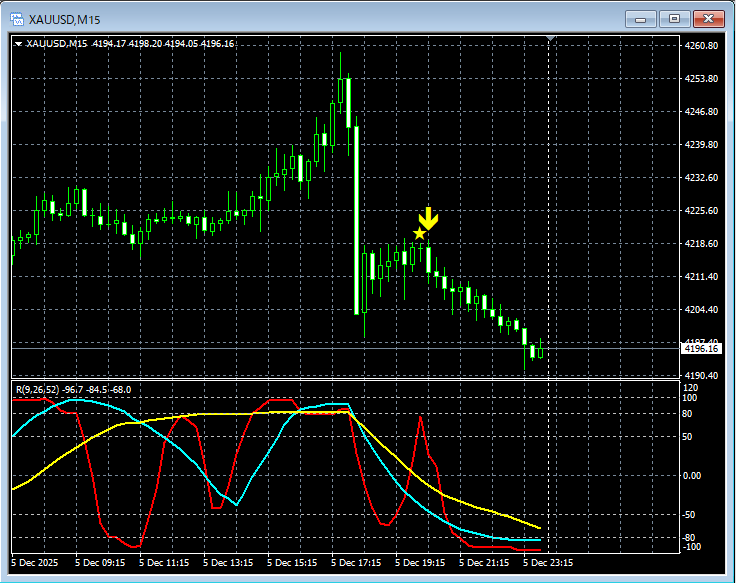Click the 120 level on indicator scale
737x583 pixels.
[x=690, y=386]
